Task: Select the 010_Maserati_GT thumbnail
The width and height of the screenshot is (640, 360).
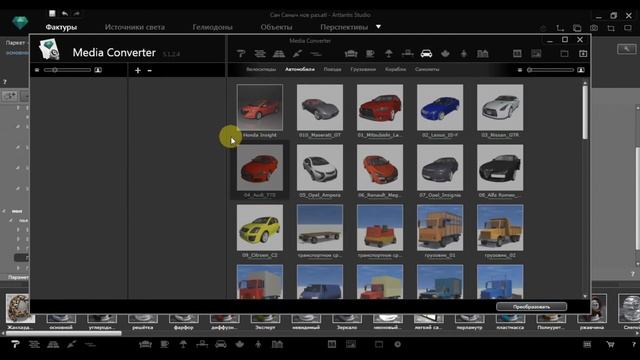Action: [x=320, y=107]
